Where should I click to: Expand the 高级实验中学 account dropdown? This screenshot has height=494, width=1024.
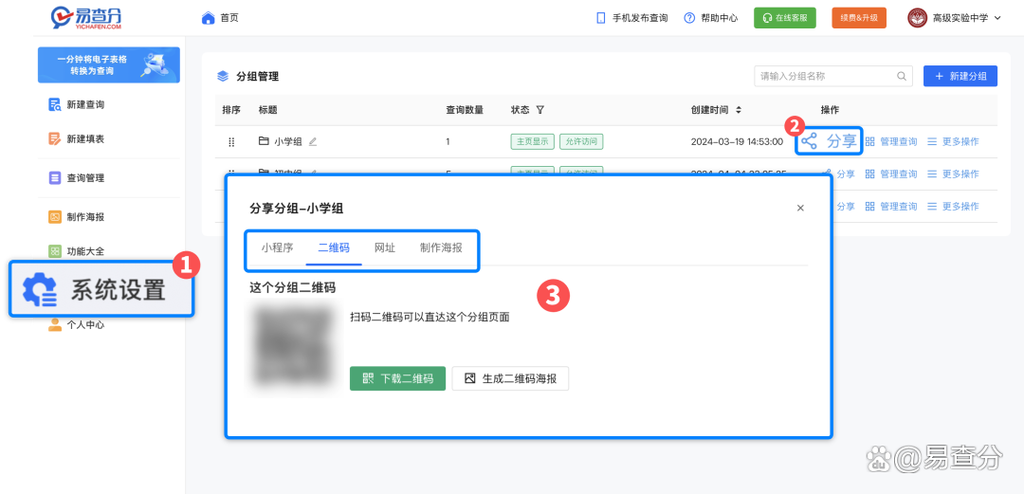[997, 18]
